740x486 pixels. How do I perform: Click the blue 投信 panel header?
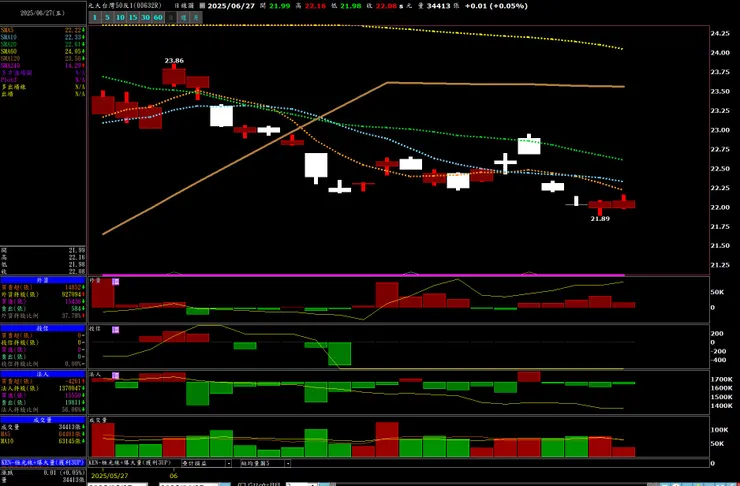43,328
